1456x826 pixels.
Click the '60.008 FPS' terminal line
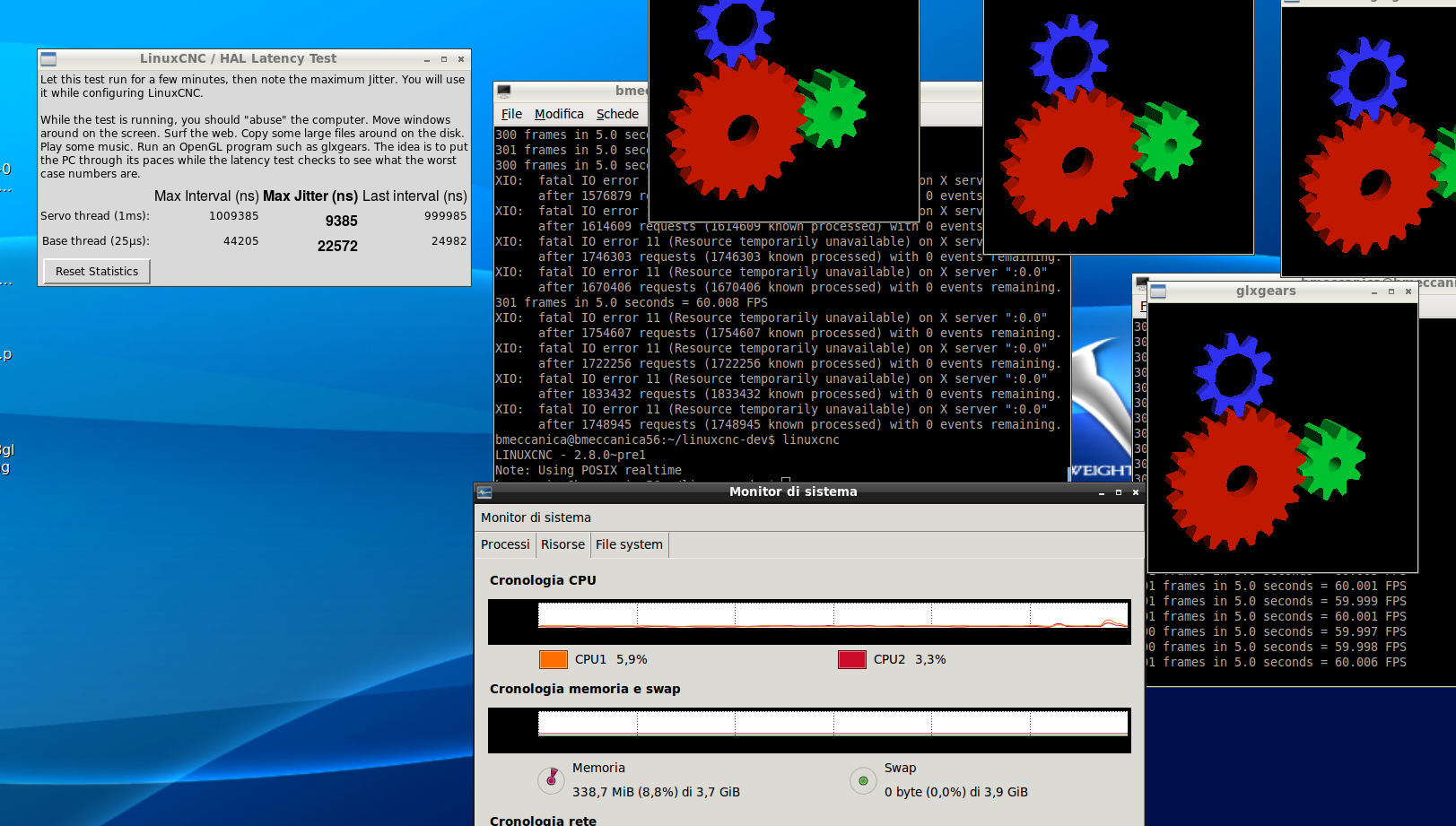(632, 303)
